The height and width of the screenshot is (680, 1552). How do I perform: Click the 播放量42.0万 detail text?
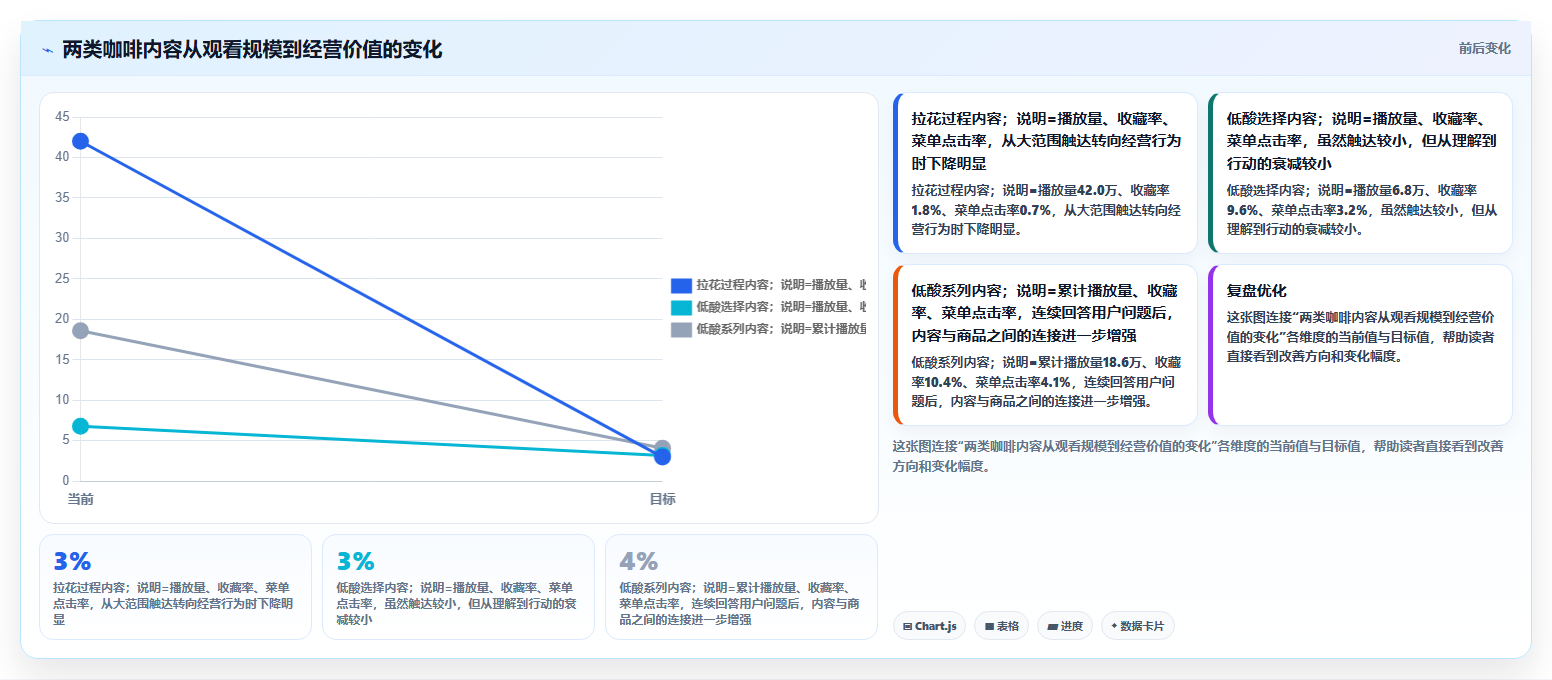click(x=1084, y=190)
